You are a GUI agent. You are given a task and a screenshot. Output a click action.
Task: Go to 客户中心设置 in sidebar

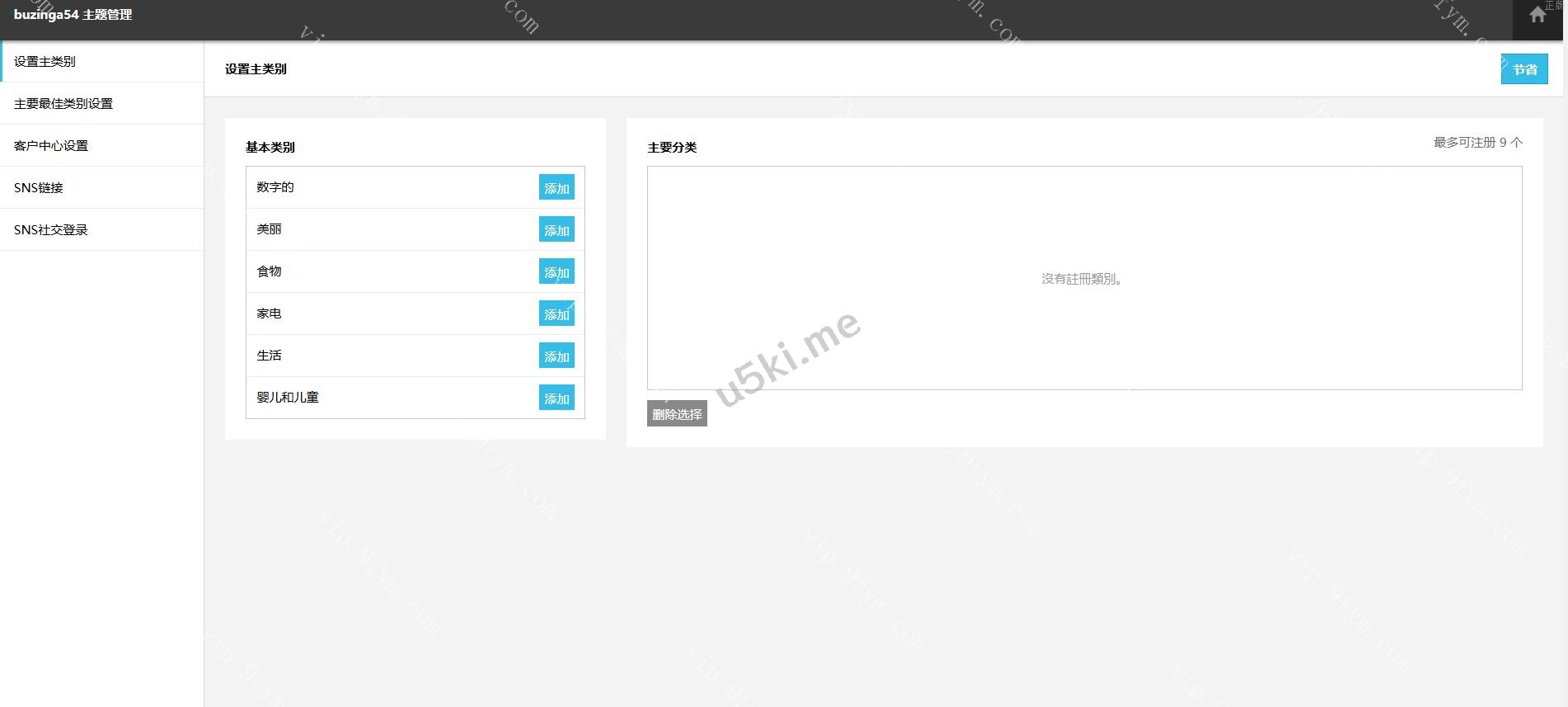tap(51, 146)
